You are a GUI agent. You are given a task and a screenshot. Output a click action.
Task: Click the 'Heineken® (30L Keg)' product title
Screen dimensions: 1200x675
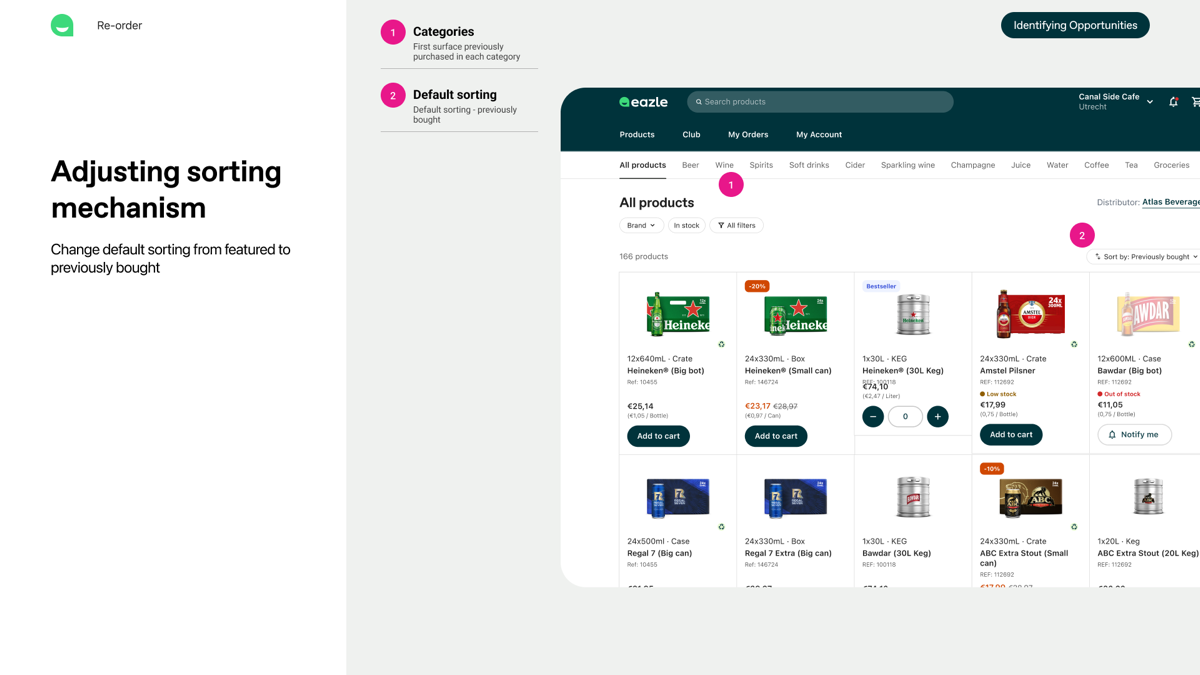pyautogui.click(x=903, y=371)
